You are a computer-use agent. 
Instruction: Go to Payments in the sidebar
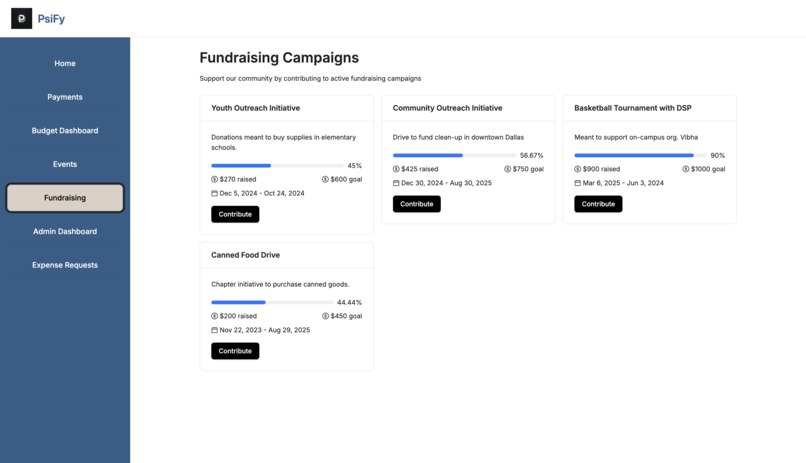(65, 97)
